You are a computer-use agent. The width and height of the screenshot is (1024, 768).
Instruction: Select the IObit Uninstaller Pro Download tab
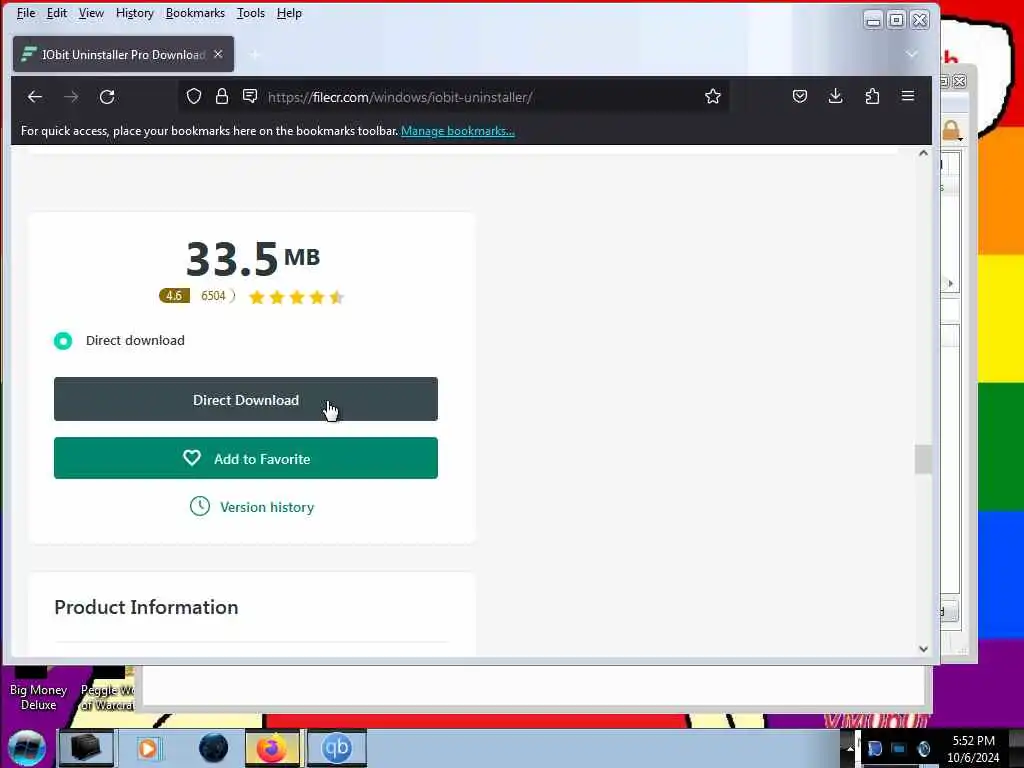123,54
